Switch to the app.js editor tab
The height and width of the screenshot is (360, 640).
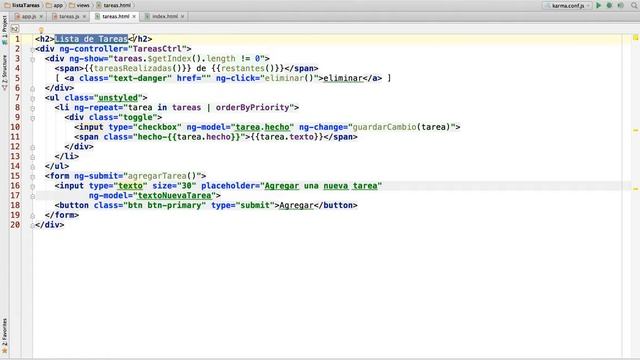point(29,16)
